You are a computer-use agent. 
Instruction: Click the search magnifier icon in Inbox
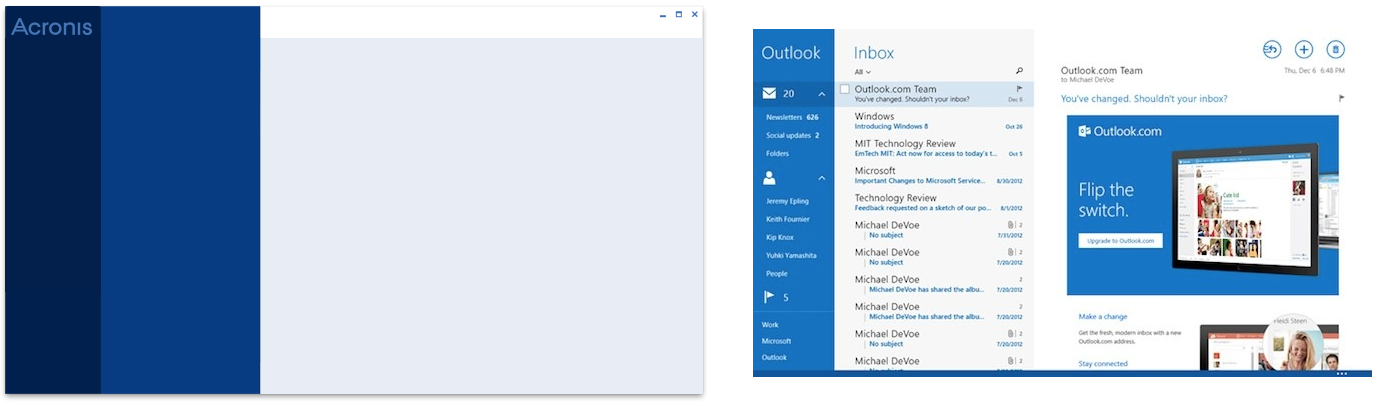(1019, 71)
